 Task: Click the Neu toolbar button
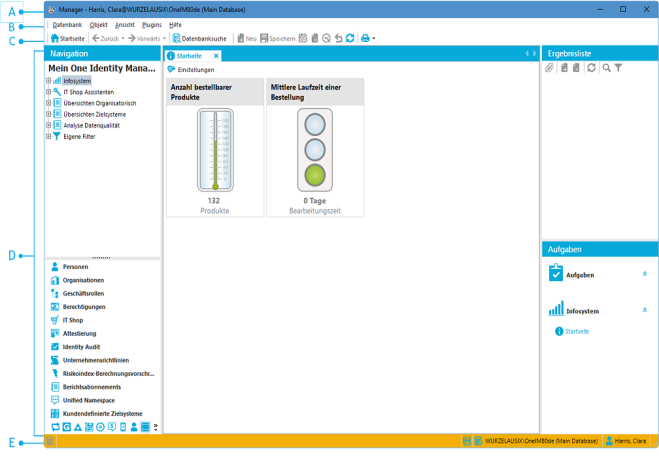[247, 38]
